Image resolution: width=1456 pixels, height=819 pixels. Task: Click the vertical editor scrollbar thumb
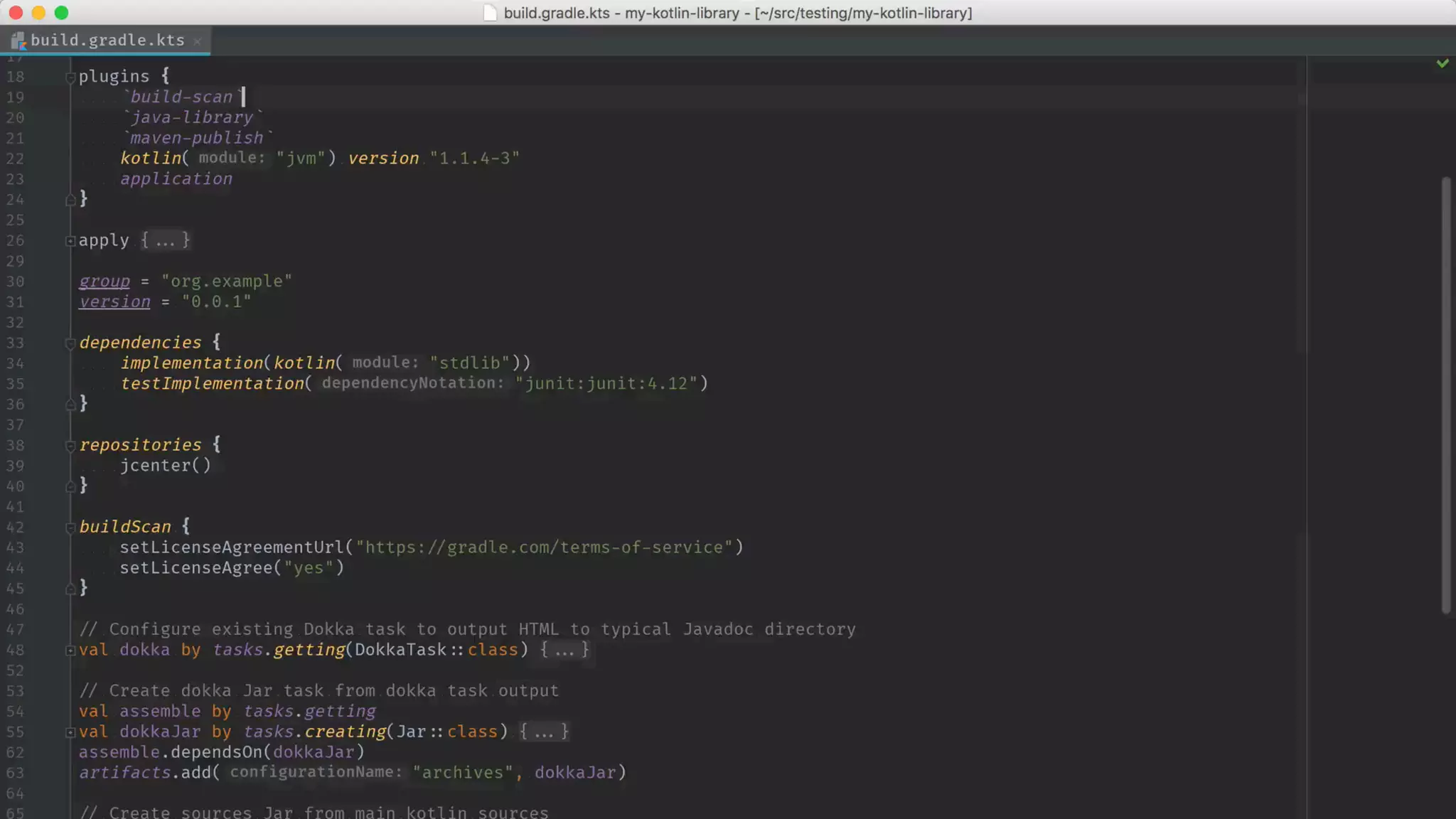[1445, 395]
